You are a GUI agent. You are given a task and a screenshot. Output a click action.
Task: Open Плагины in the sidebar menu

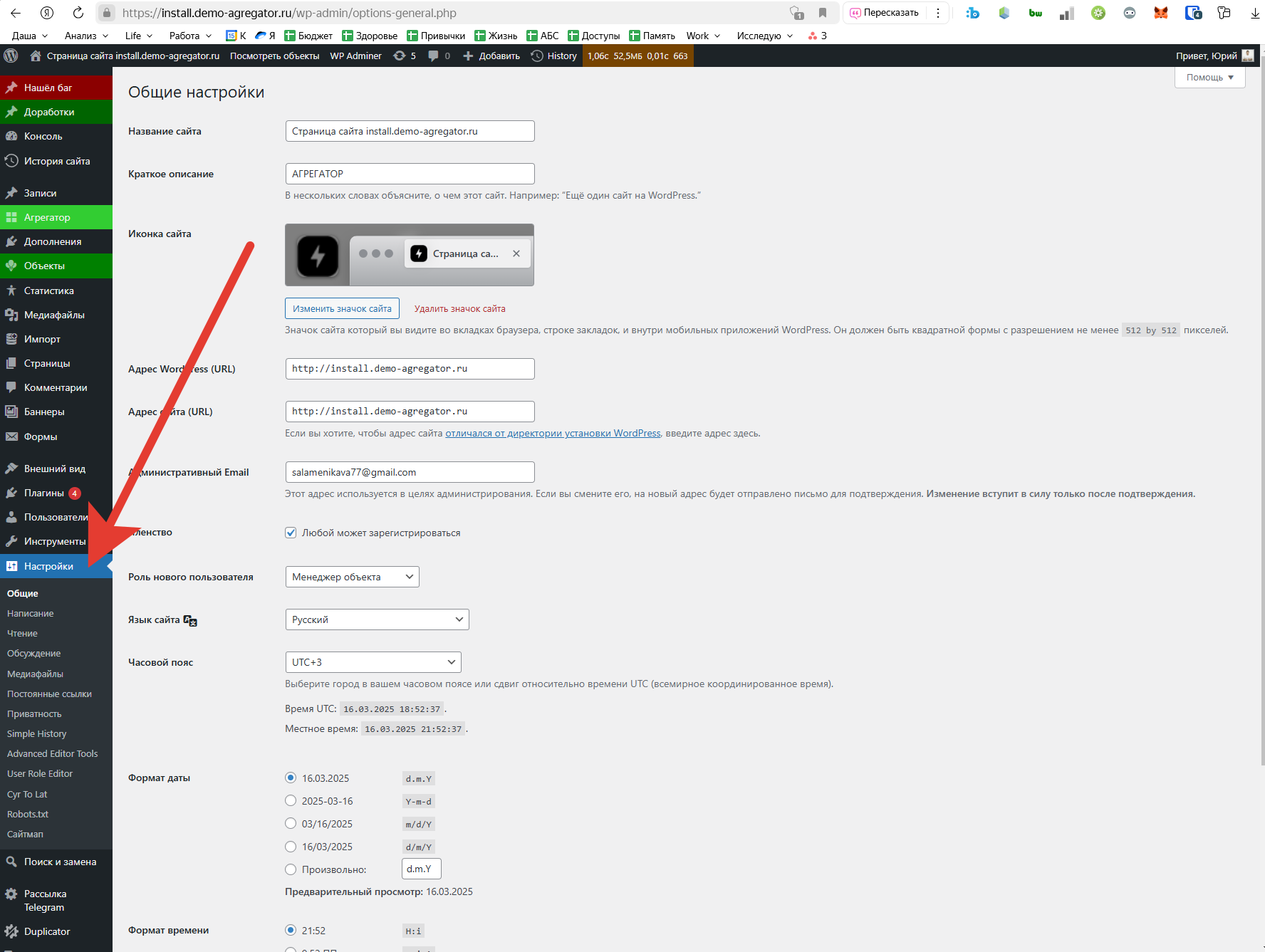tap(43, 493)
